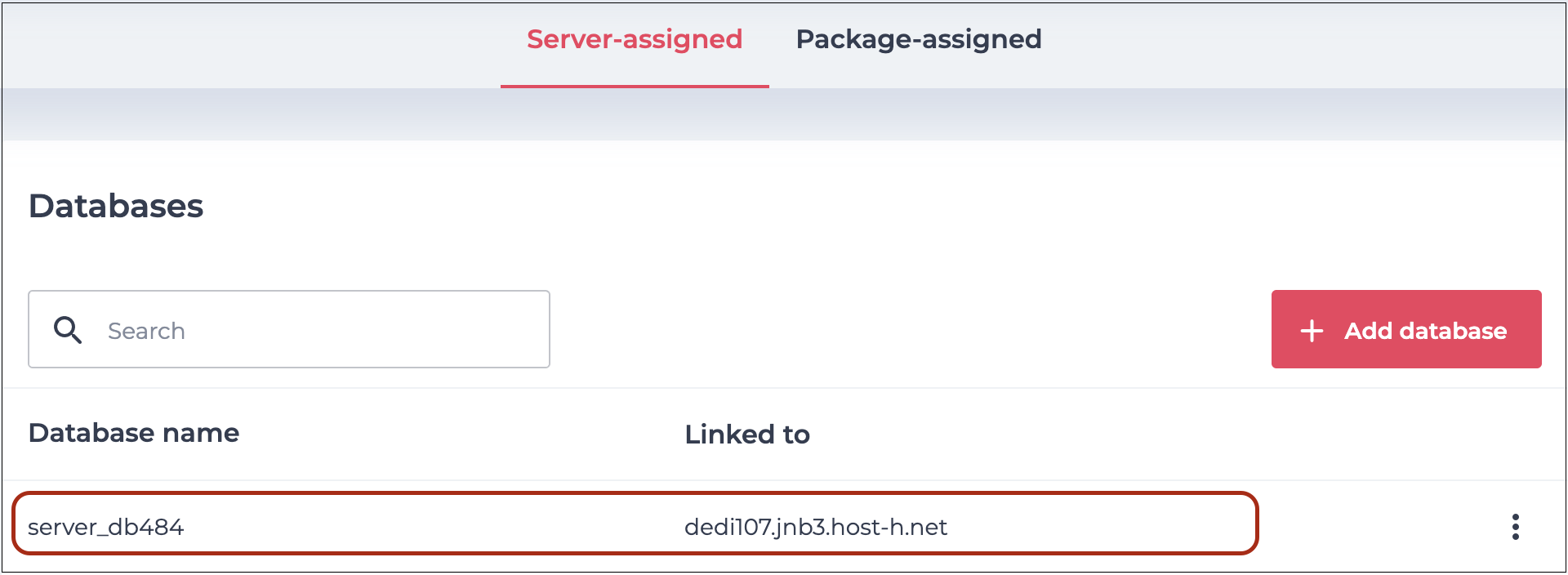Click the dedi107.jnb3.host-h.net linked host
Viewport: 1568px width, 575px height.
click(816, 527)
